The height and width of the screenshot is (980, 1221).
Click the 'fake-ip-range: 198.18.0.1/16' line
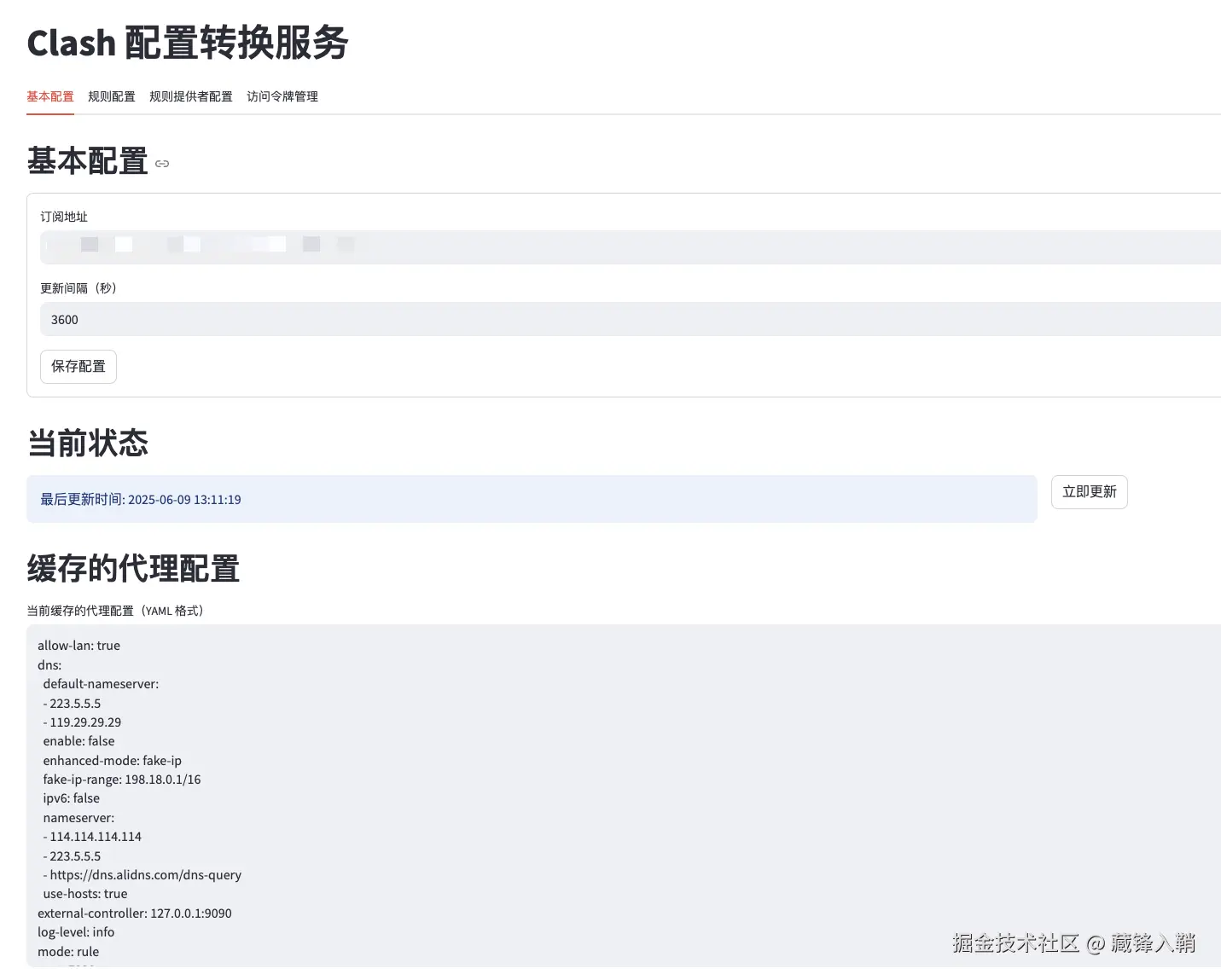(x=122, y=780)
